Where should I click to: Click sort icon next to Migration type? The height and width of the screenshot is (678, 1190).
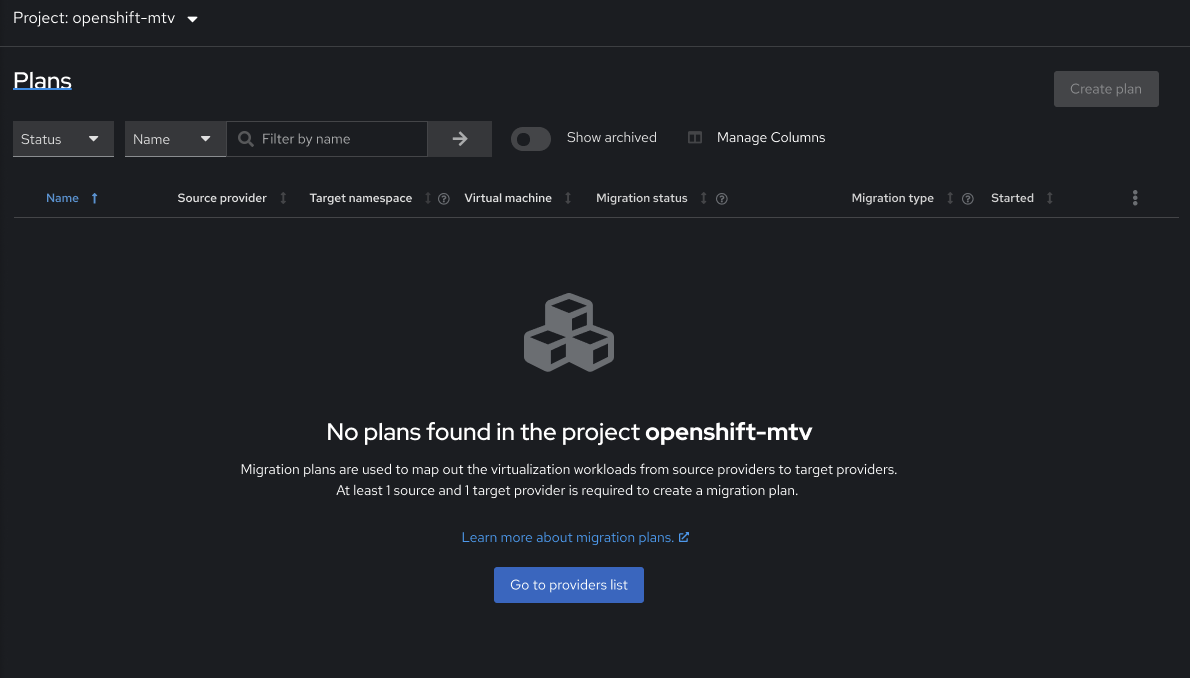(x=949, y=198)
